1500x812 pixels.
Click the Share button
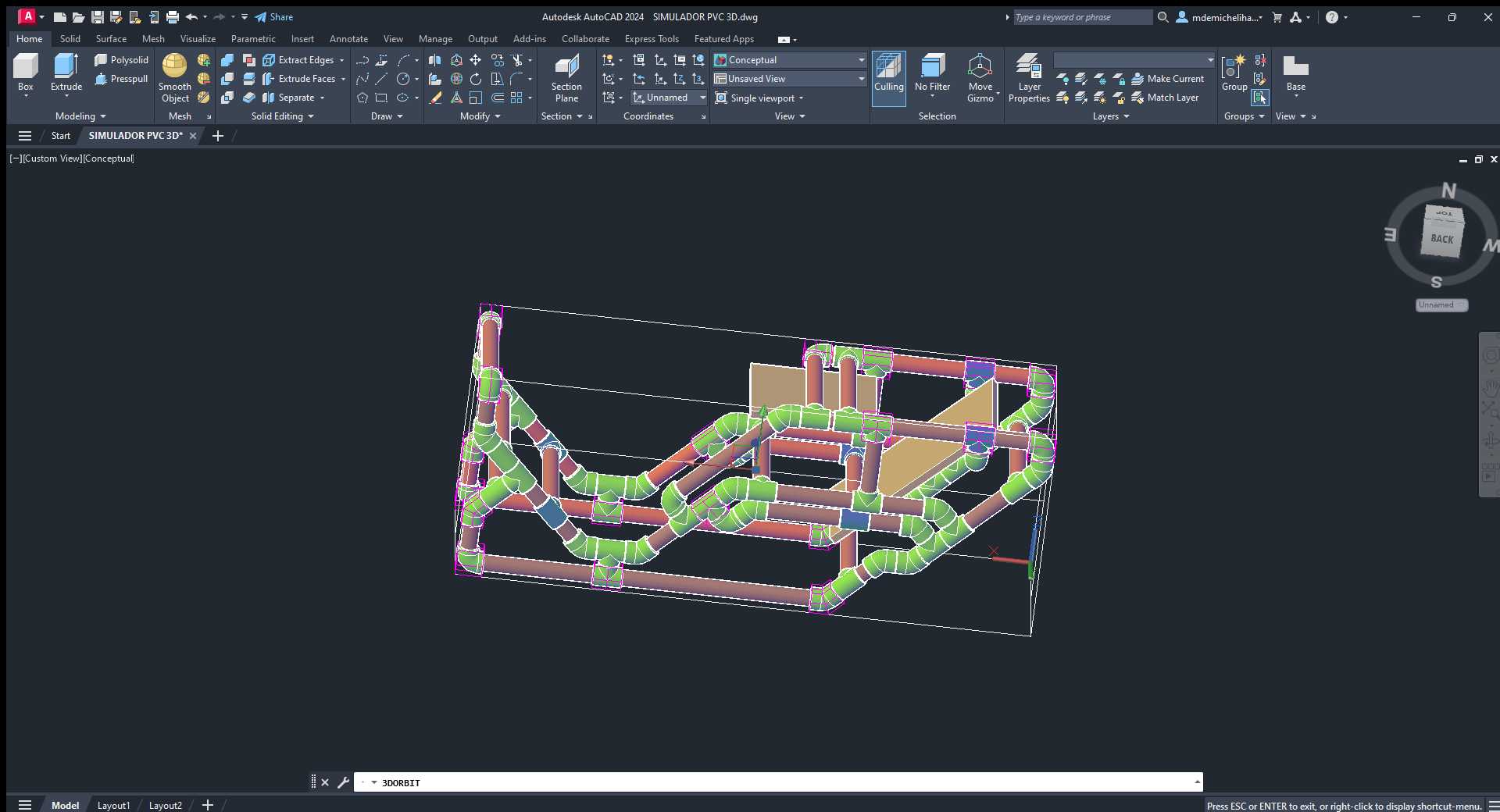coord(274,17)
